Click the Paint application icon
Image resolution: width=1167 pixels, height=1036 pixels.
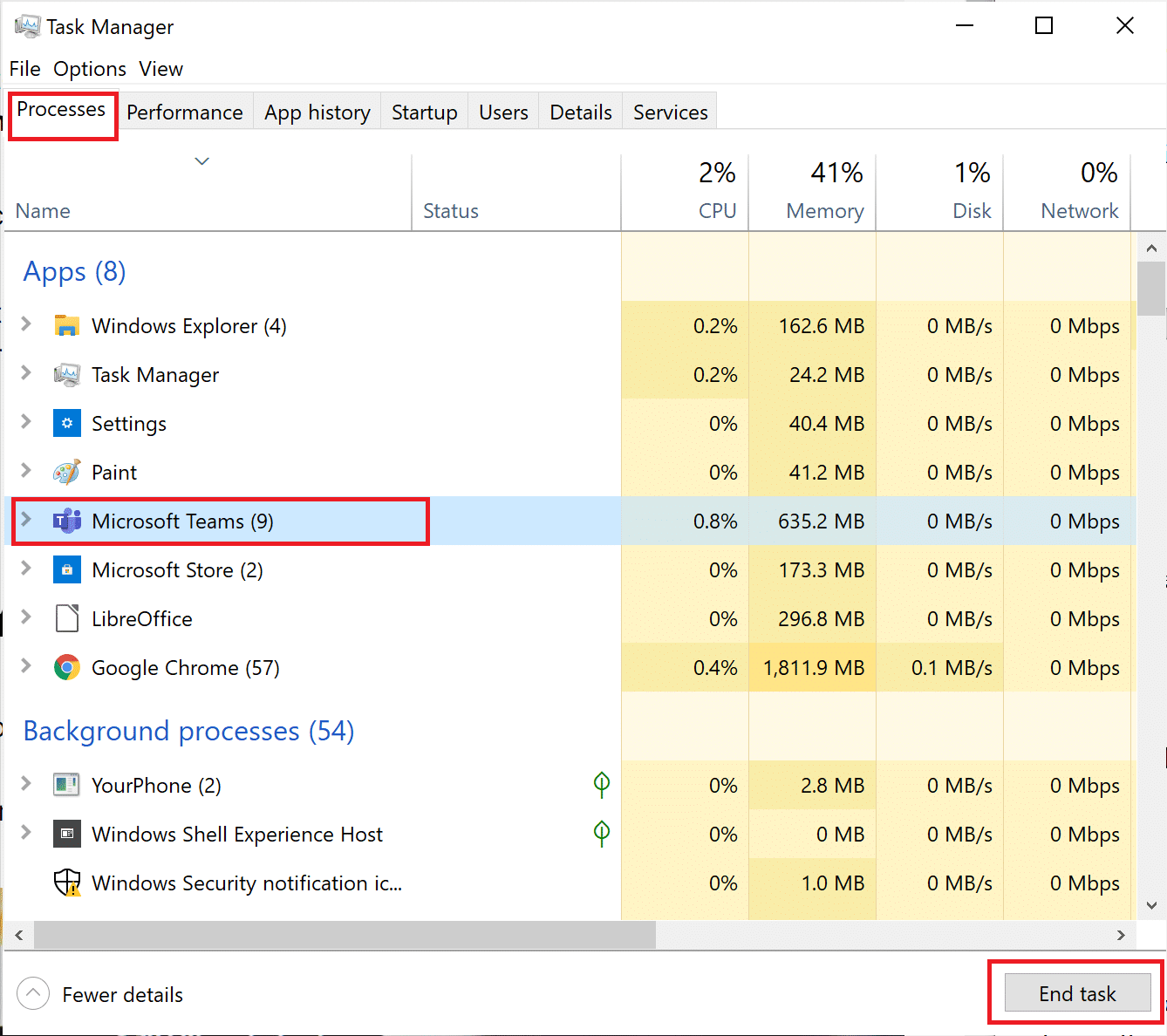(x=67, y=472)
